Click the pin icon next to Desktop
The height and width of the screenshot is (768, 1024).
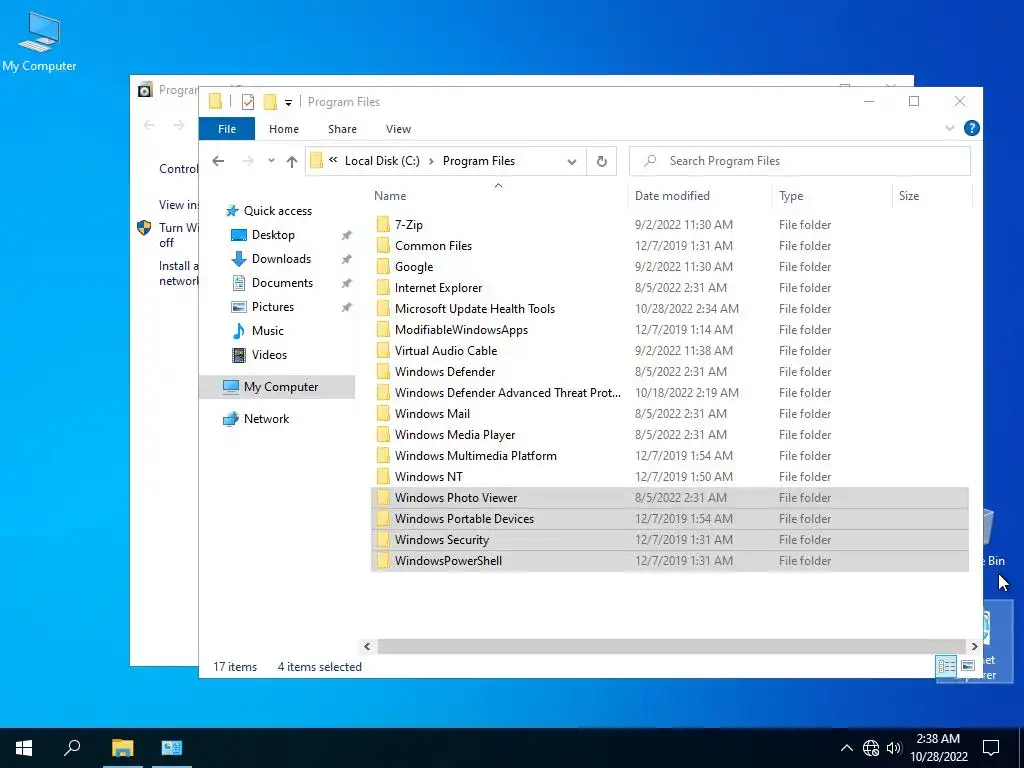[347, 235]
